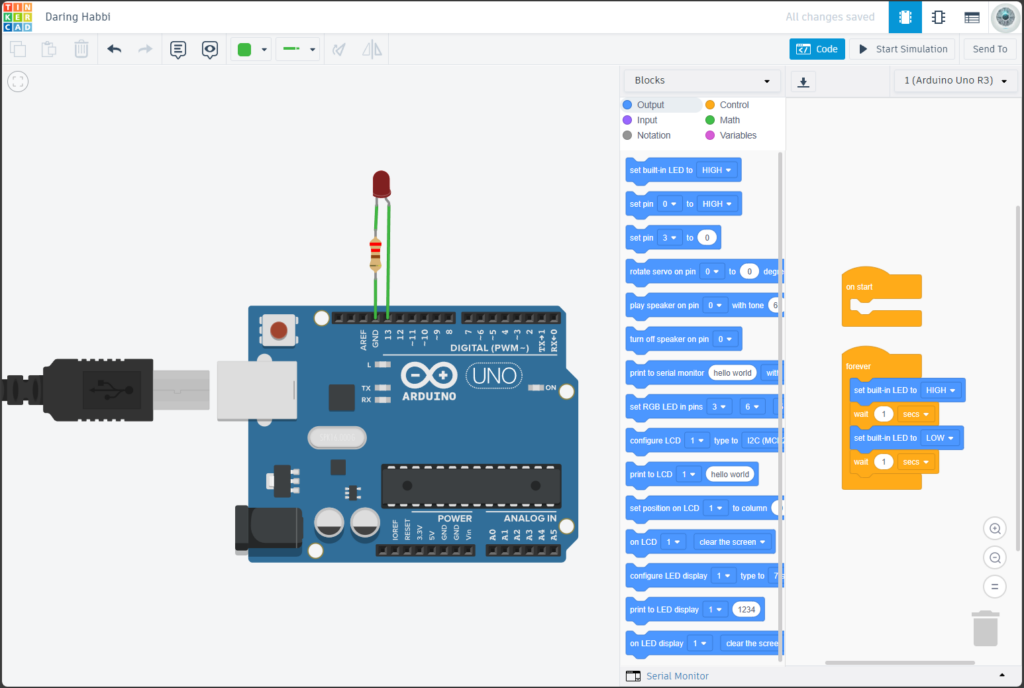Download the code with download icon
The image size is (1024, 688).
(x=803, y=82)
